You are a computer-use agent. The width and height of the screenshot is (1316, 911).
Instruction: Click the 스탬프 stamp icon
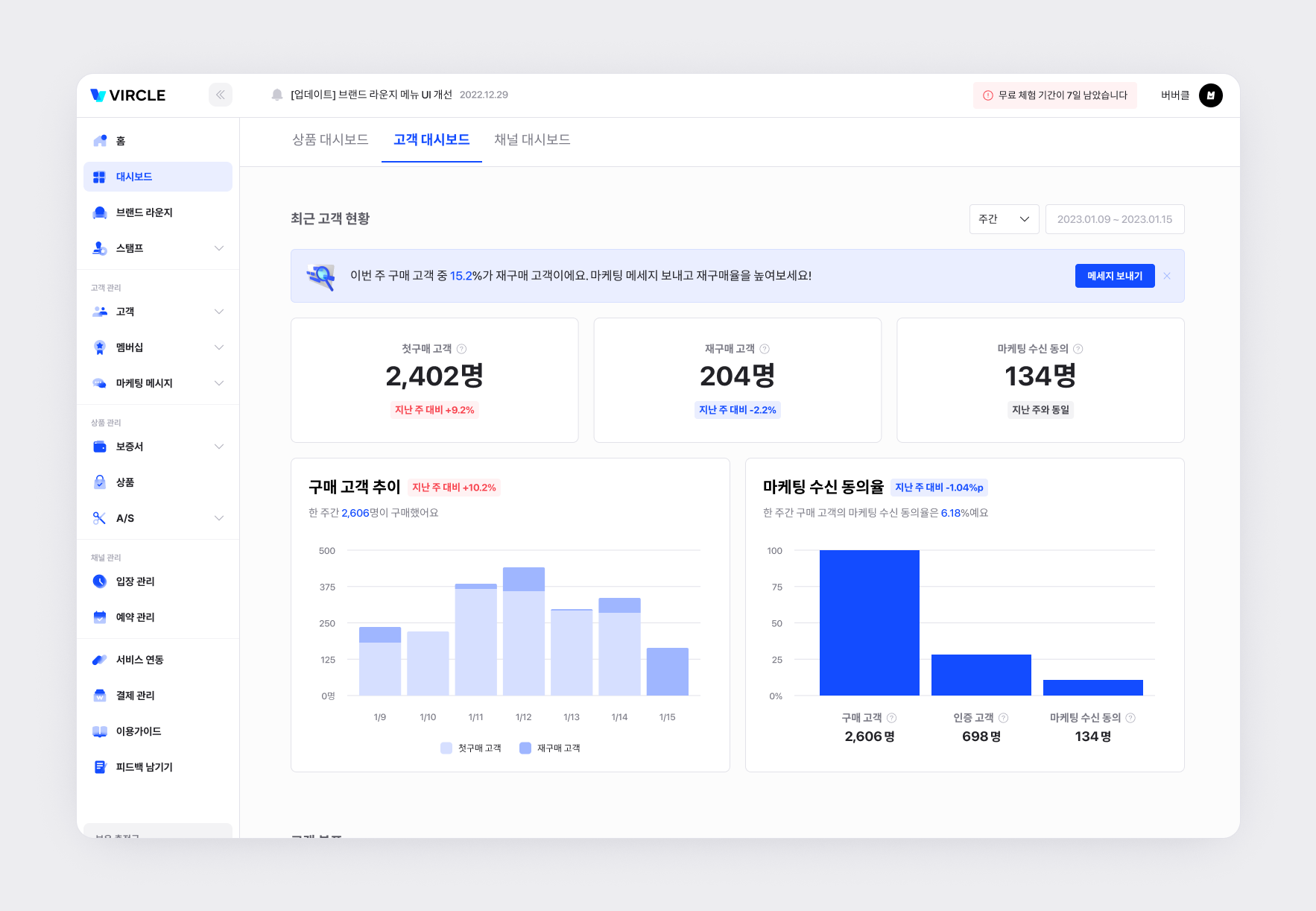(100, 248)
